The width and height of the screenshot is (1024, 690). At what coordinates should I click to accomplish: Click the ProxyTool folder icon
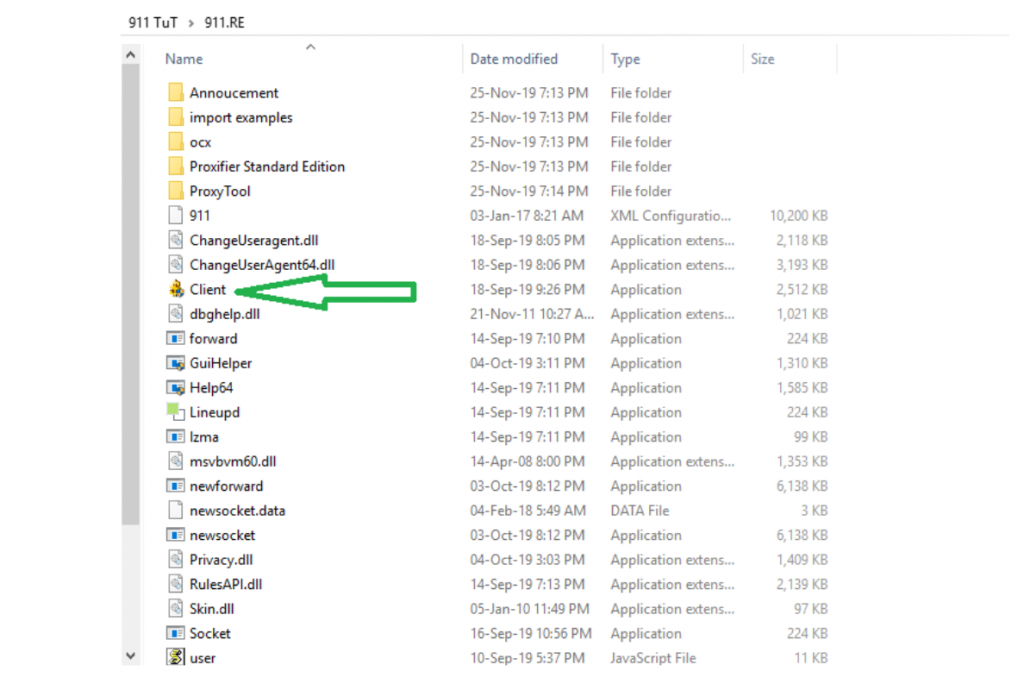(x=176, y=191)
